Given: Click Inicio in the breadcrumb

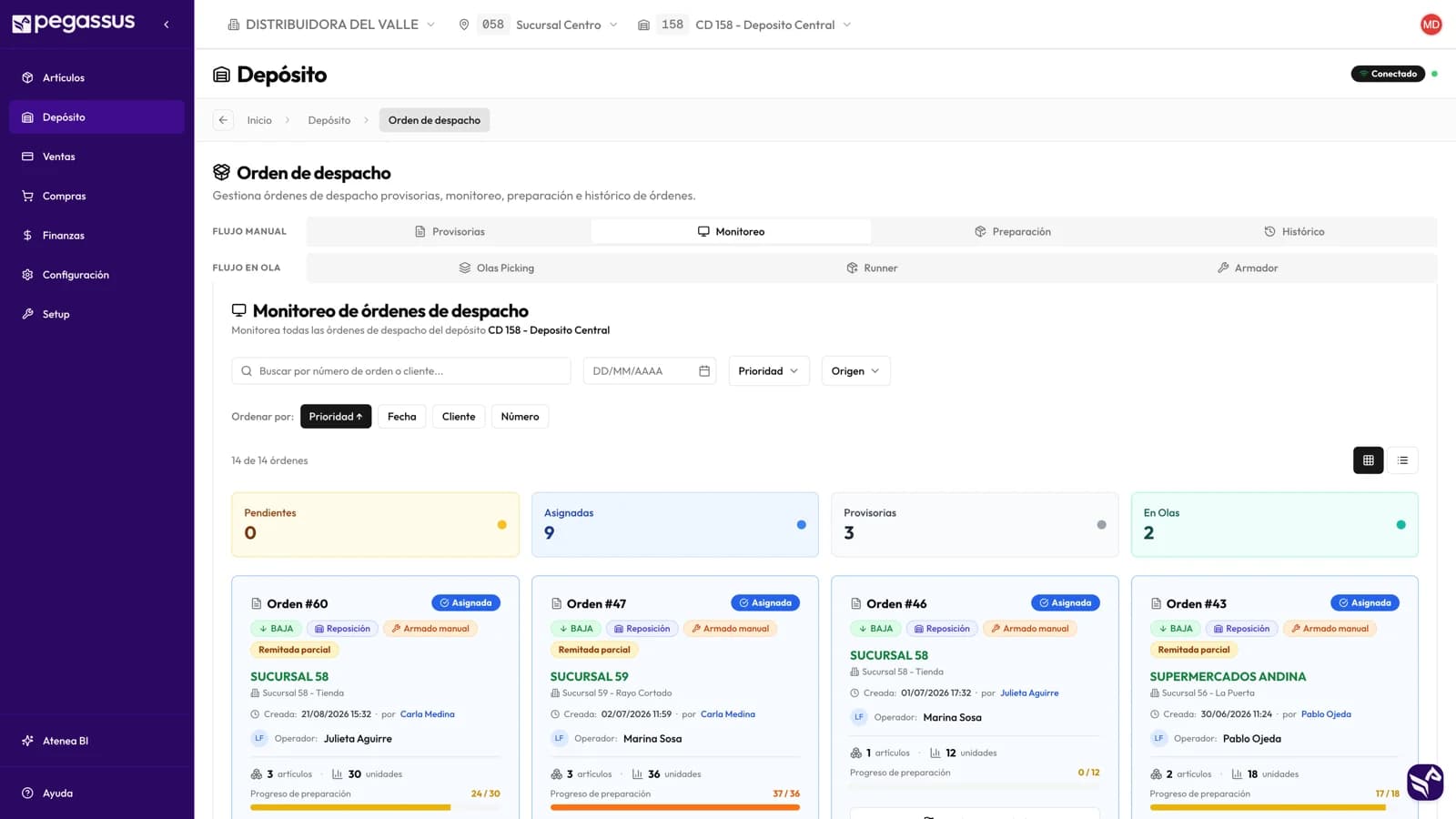Looking at the screenshot, I should coord(259,120).
